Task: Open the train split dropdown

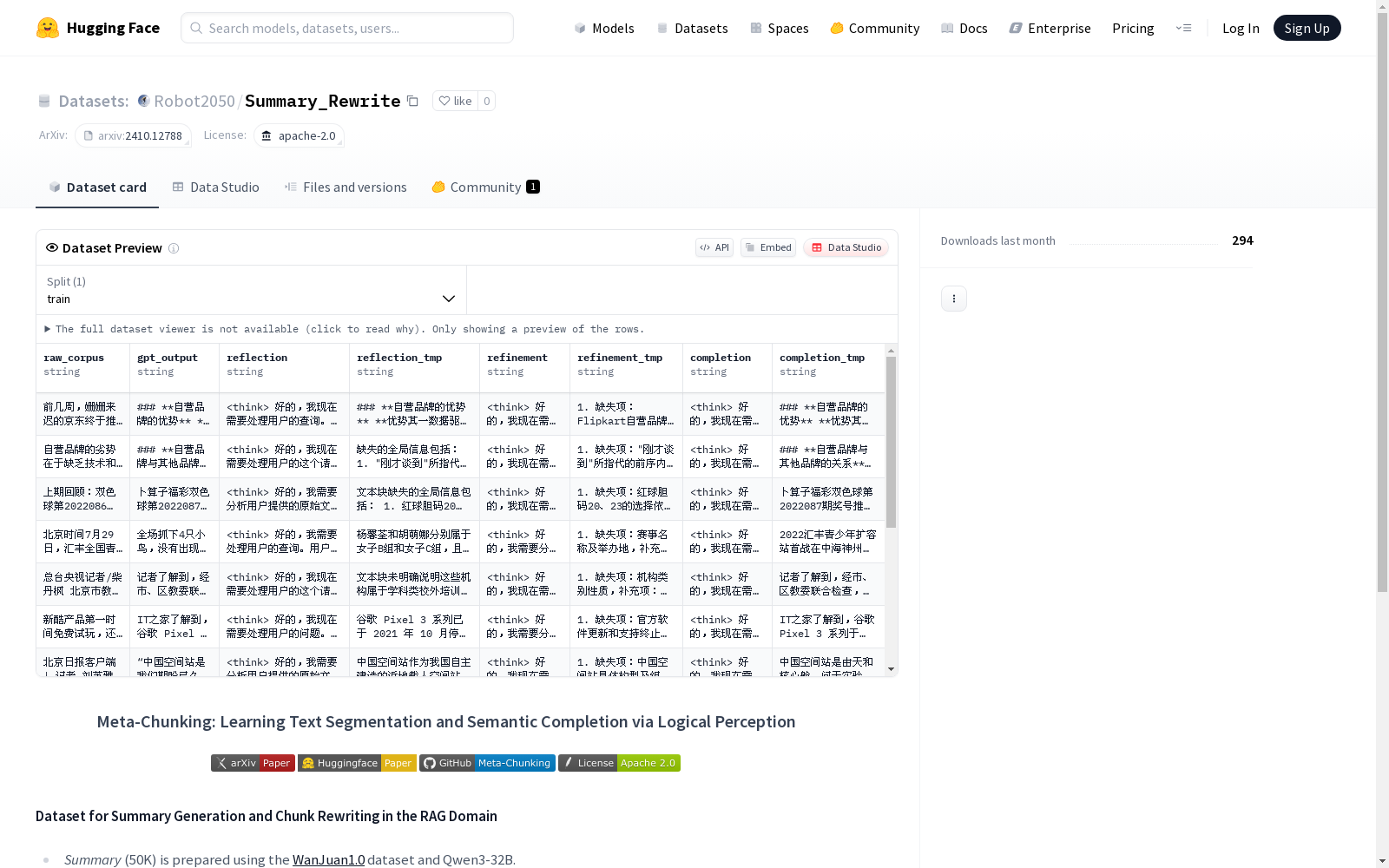Action: [x=252, y=290]
